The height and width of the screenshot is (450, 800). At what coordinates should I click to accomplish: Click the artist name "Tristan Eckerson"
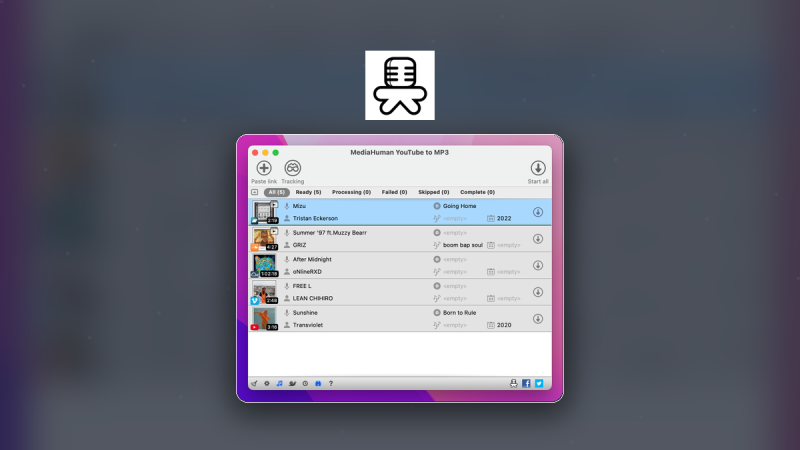coord(315,218)
